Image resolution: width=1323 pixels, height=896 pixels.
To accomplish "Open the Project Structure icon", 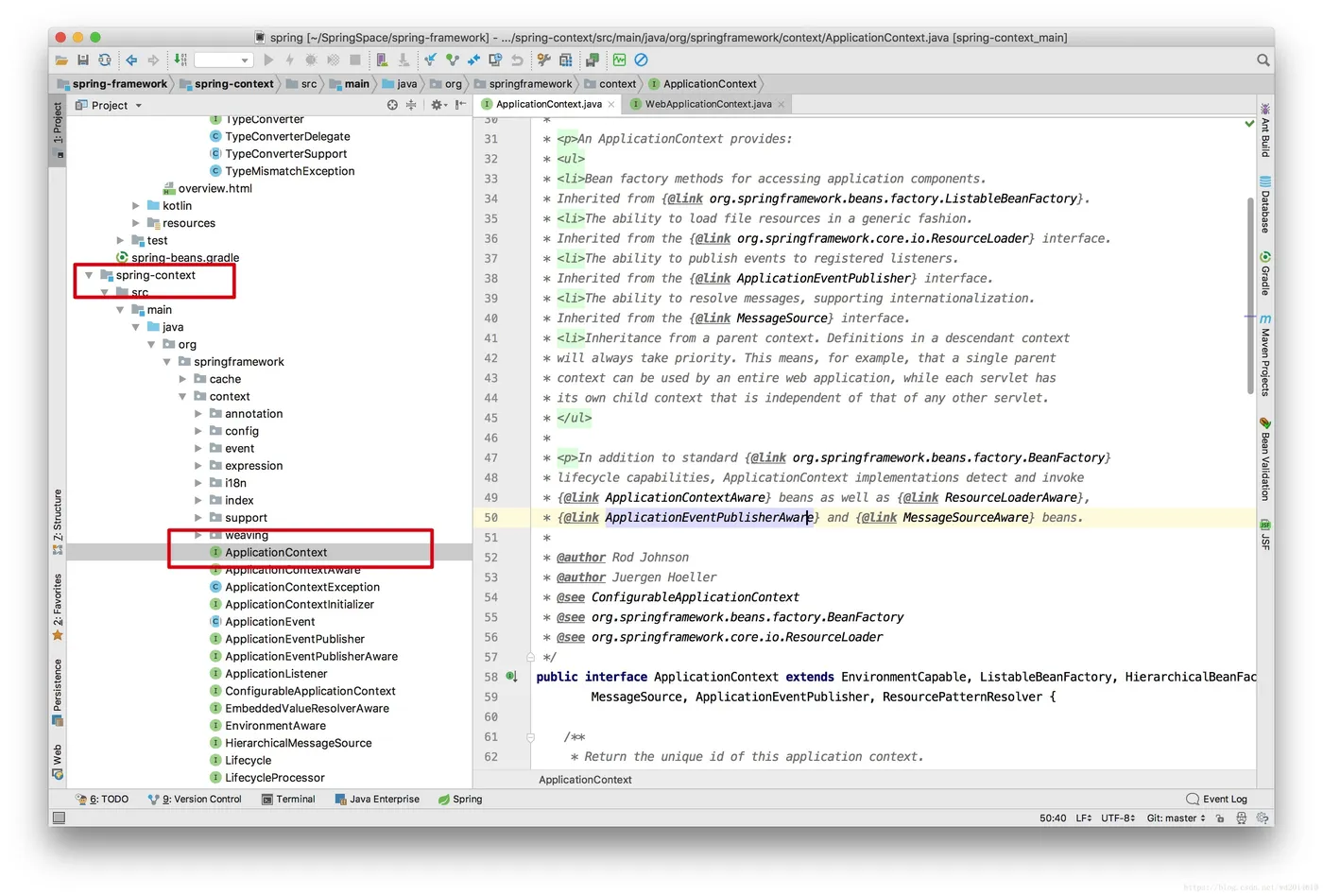I will tap(565, 60).
